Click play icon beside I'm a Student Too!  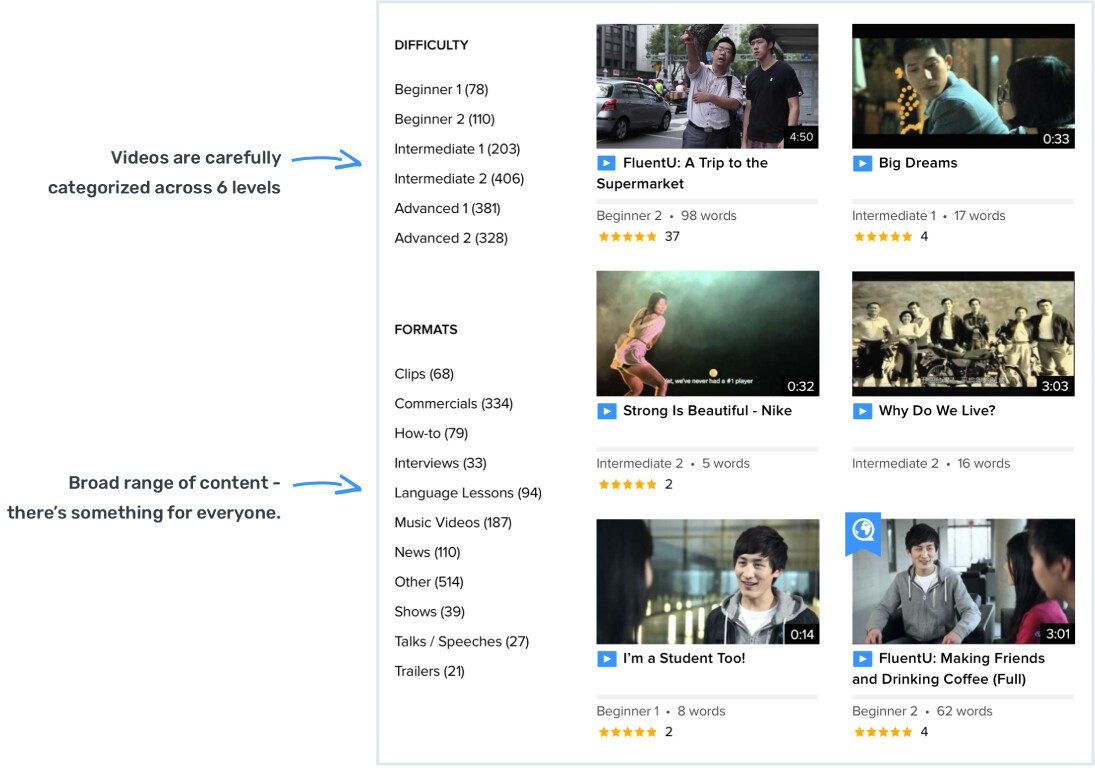[x=606, y=659]
